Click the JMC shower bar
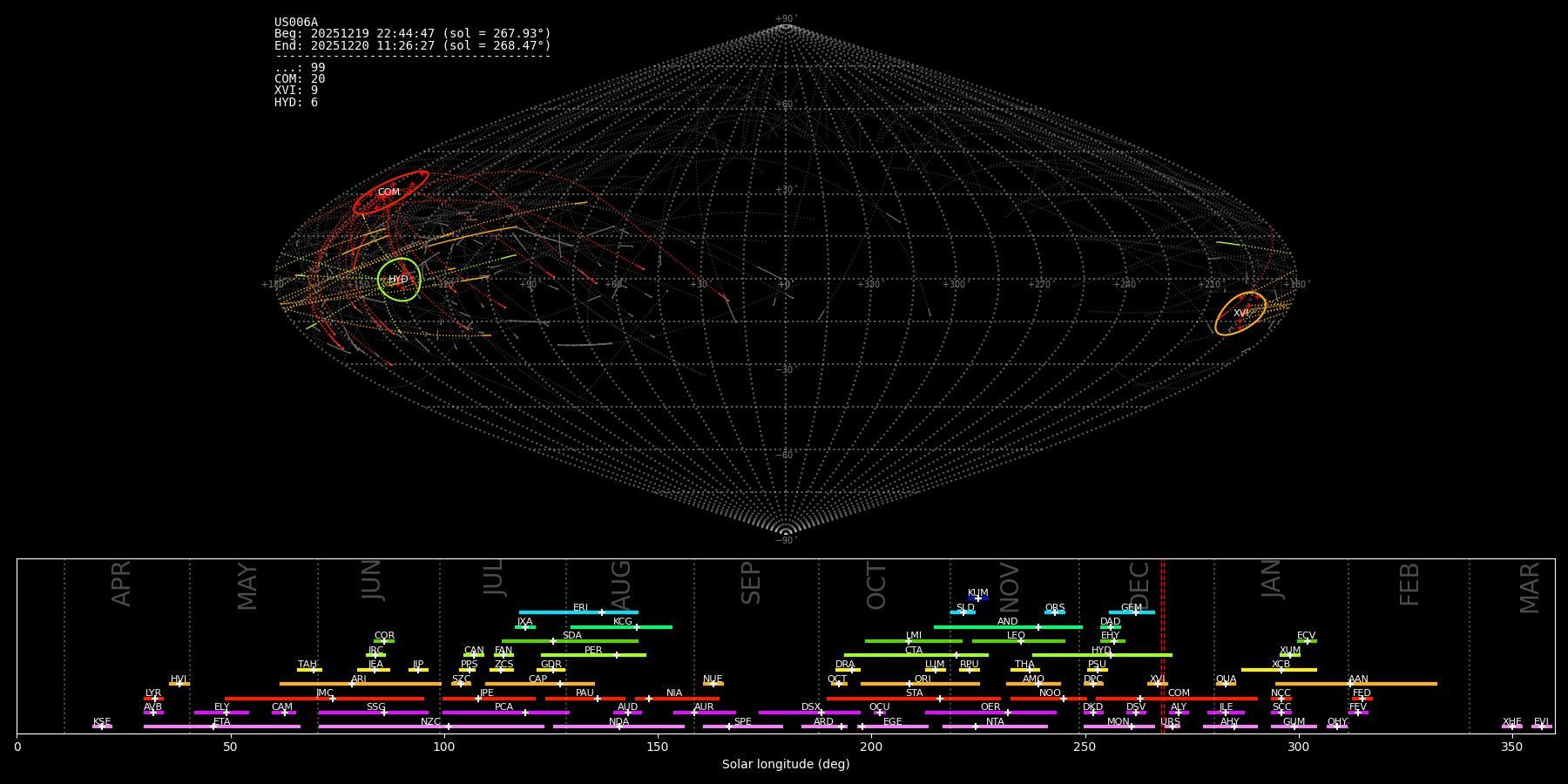 coord(324,699)
